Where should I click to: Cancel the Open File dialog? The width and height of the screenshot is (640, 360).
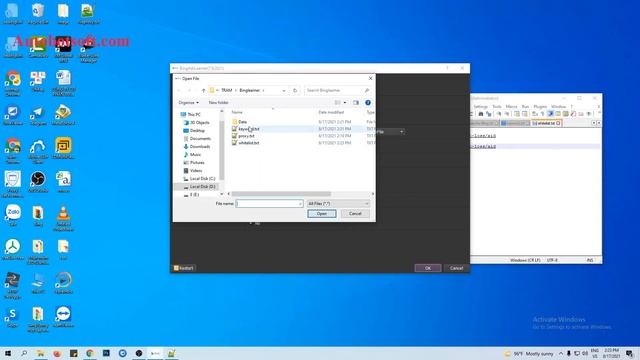355,213
